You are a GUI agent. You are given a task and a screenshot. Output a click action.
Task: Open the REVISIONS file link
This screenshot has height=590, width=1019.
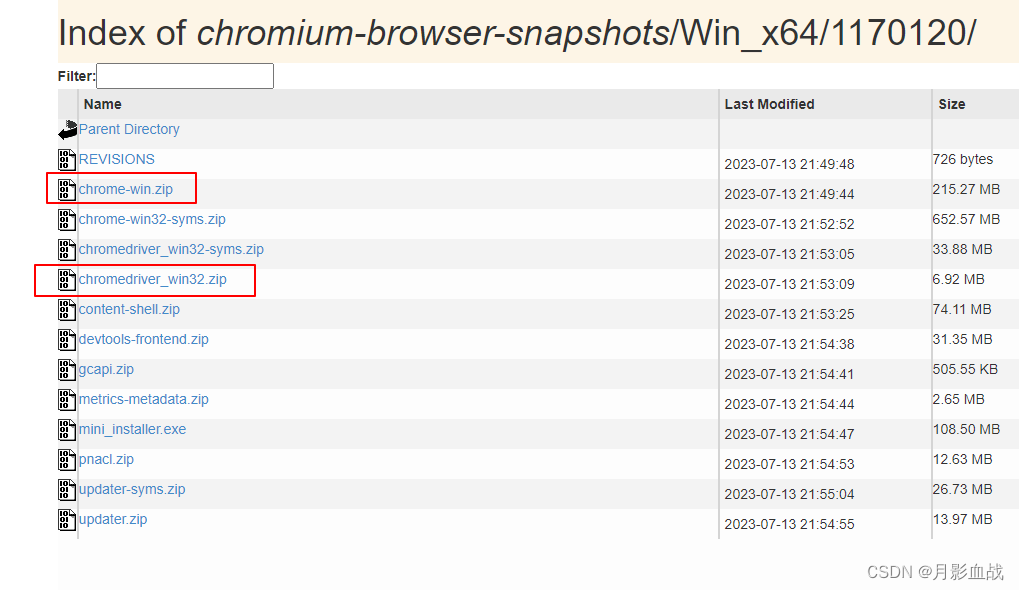117,159
